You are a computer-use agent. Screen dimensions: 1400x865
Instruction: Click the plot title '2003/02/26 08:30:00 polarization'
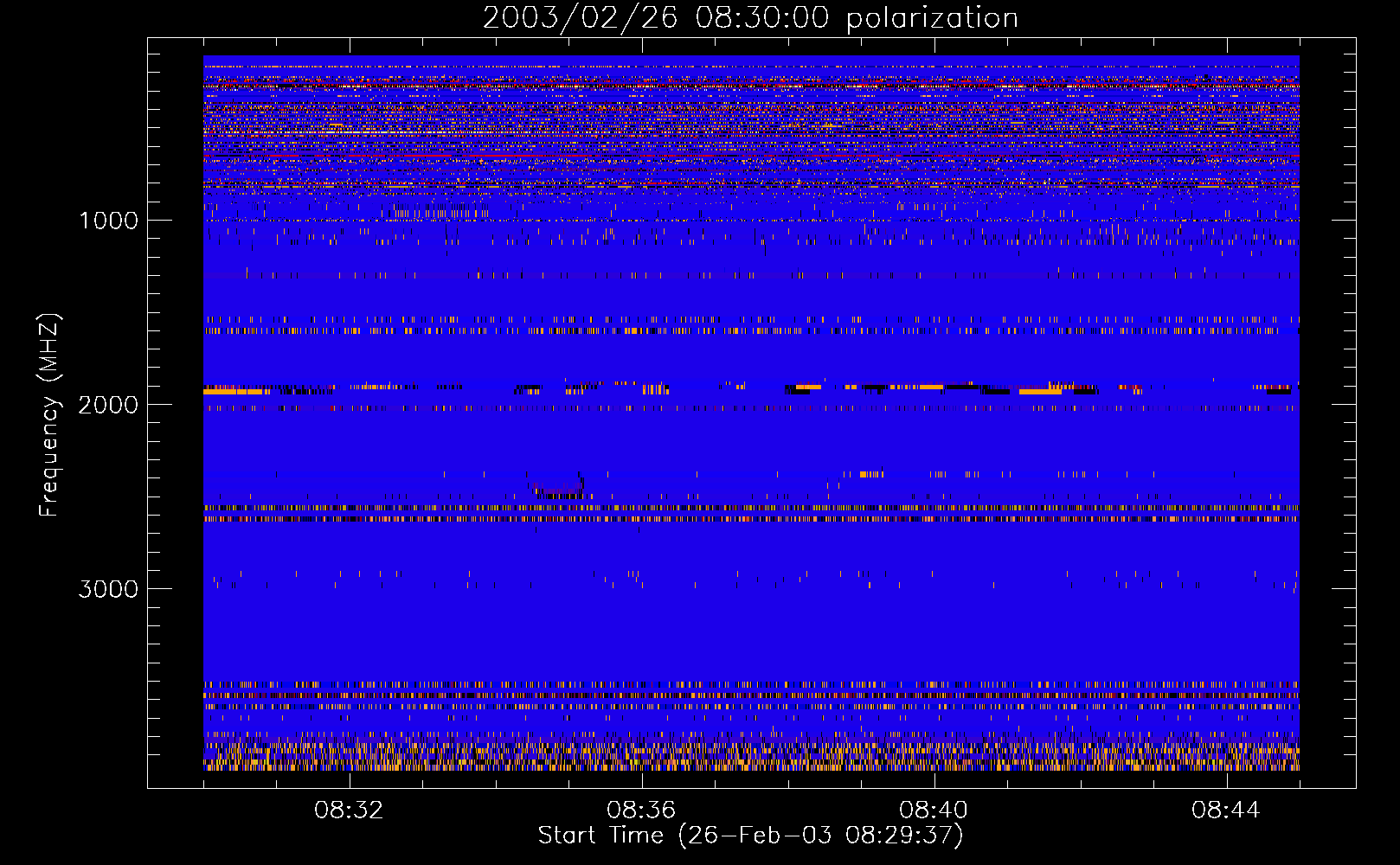pyautogui.click(x=750, y=17)
